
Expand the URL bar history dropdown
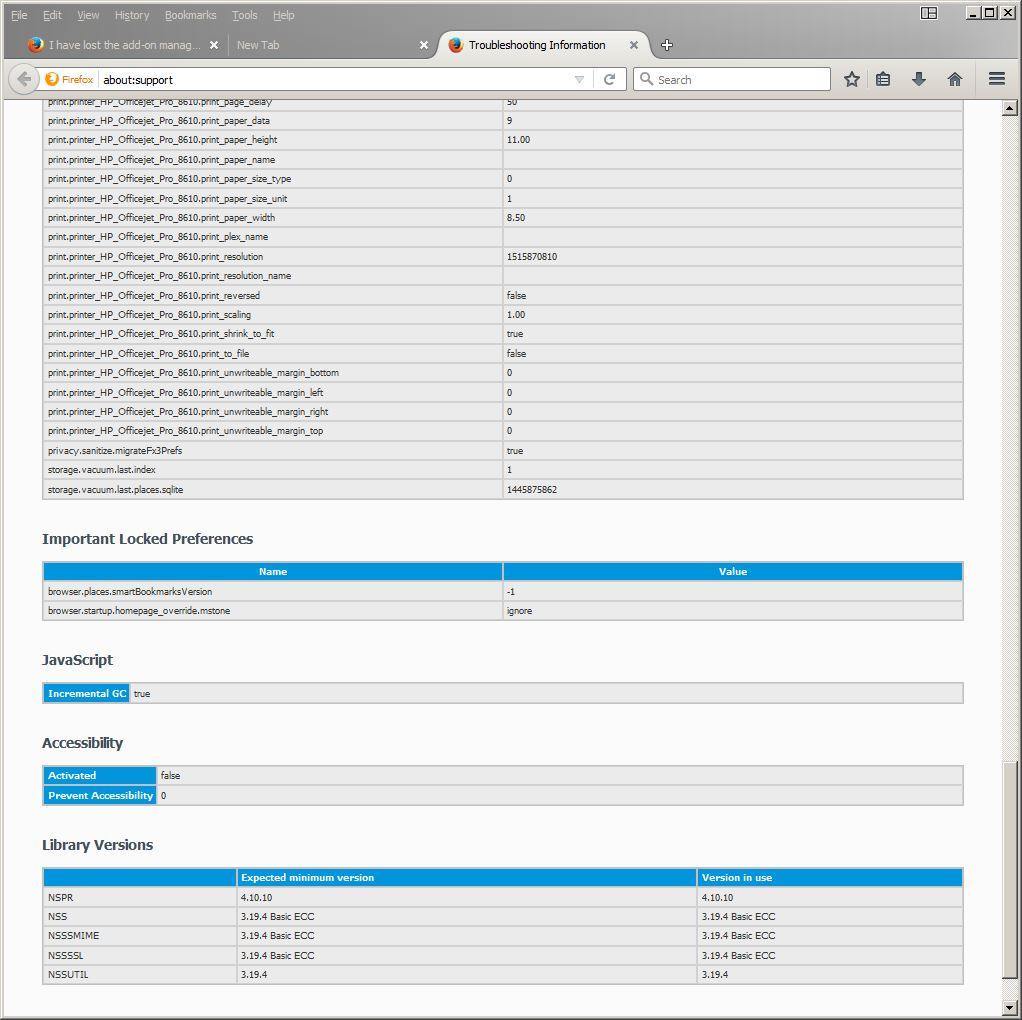click(579, 79)
